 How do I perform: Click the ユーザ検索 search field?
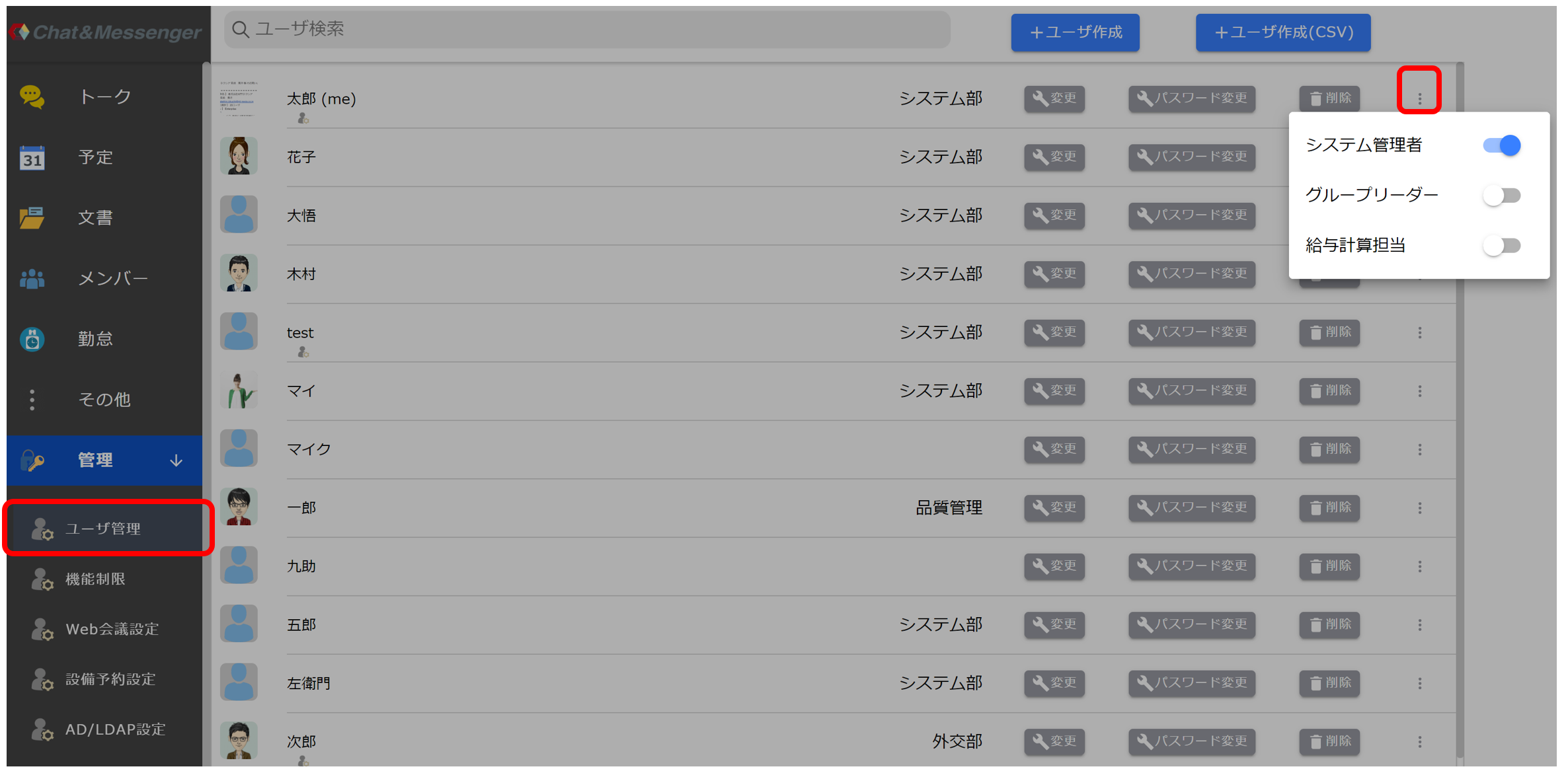point(587,30)
